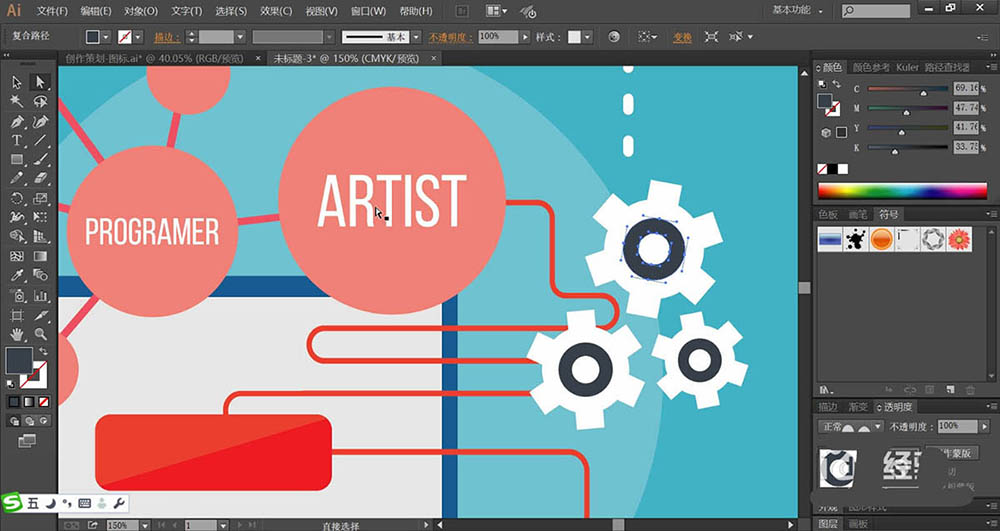1000x531 pixels.
Task: Open the 文件(F) menu
Action: [x=52, y=11]
